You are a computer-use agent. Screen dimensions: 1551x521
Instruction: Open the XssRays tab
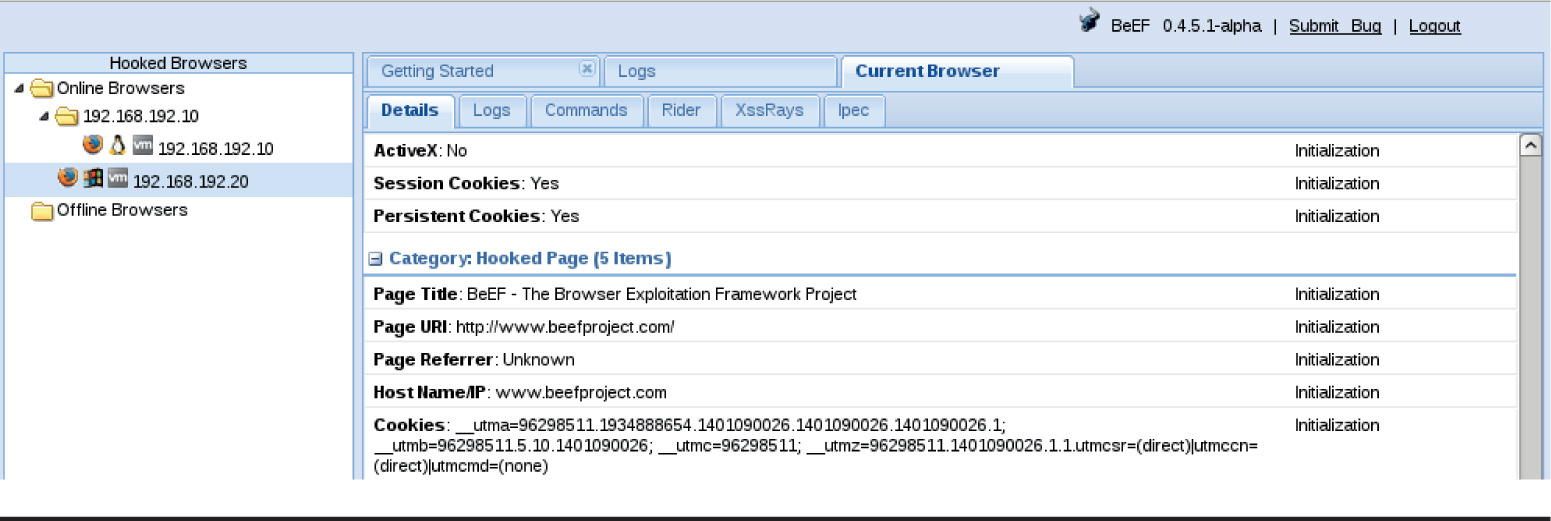tap(769, 110)
